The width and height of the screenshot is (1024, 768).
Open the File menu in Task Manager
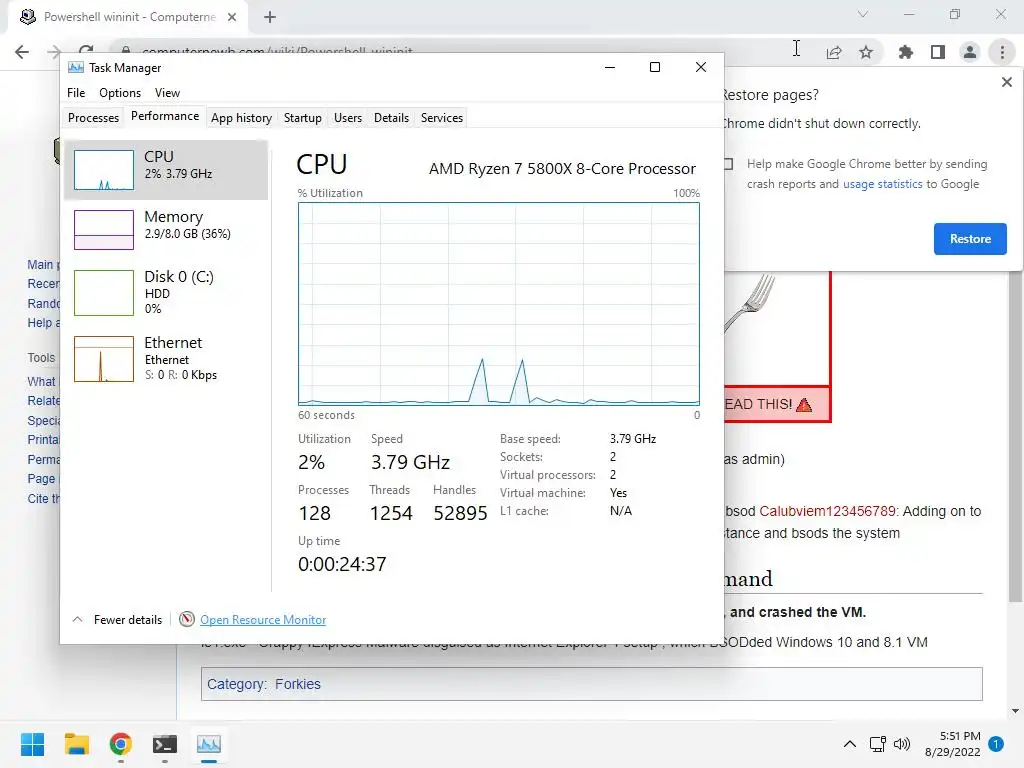click(76, 93)
